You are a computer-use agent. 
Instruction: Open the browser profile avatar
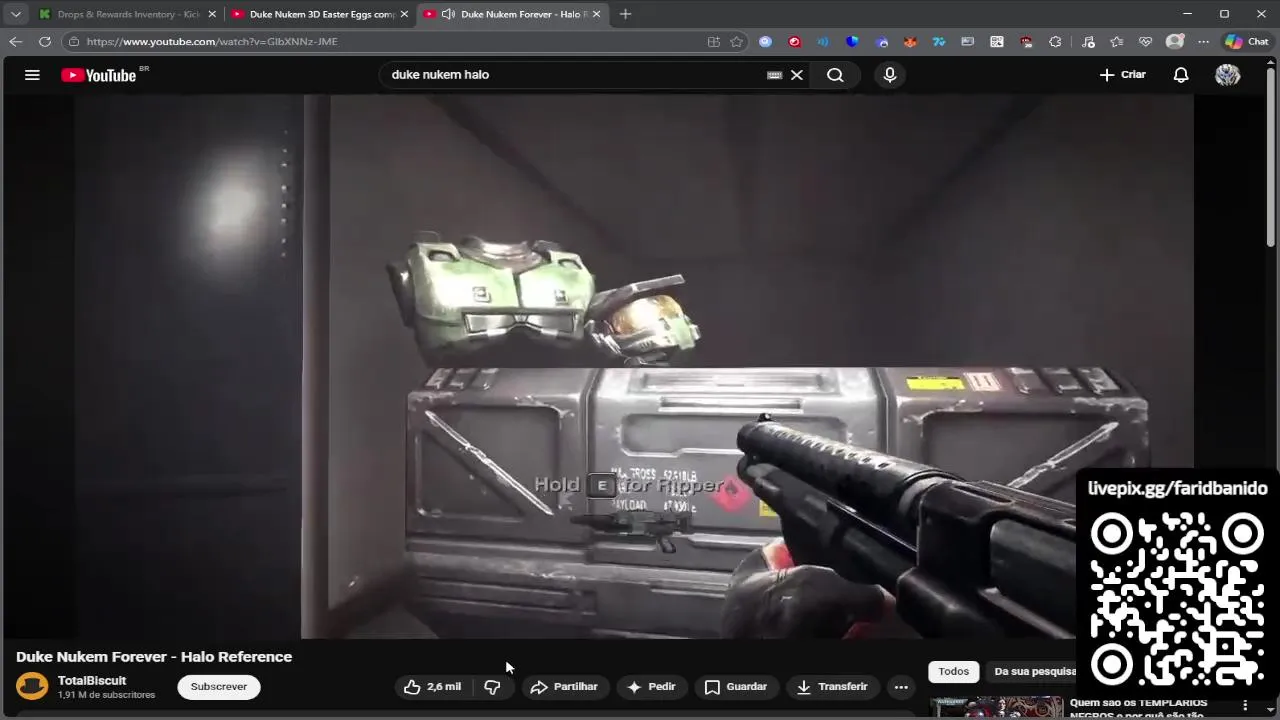(x=1175, y=42)
